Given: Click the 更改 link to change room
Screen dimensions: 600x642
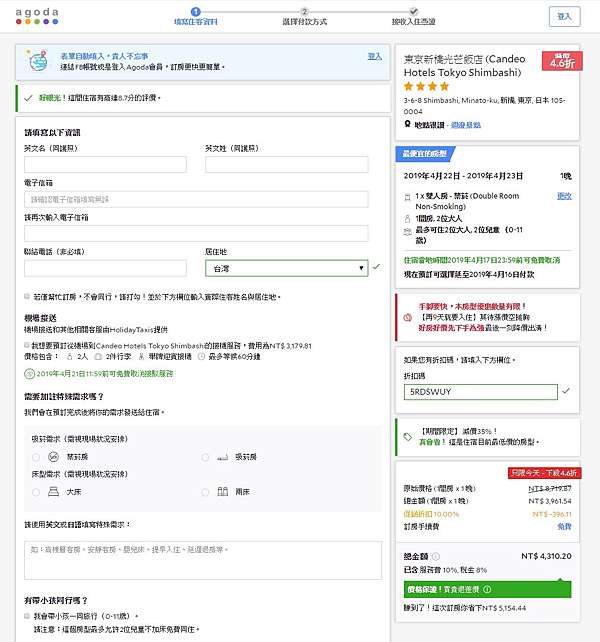Looking at the screenshot, I should (x=564, y=196).
